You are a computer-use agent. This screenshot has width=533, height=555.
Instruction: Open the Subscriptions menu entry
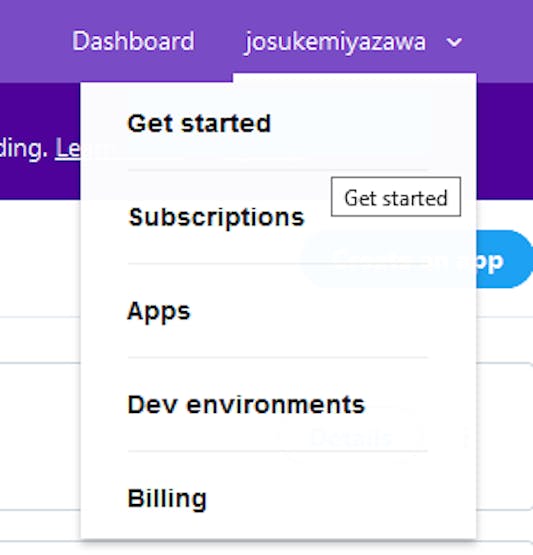[216, 217]
